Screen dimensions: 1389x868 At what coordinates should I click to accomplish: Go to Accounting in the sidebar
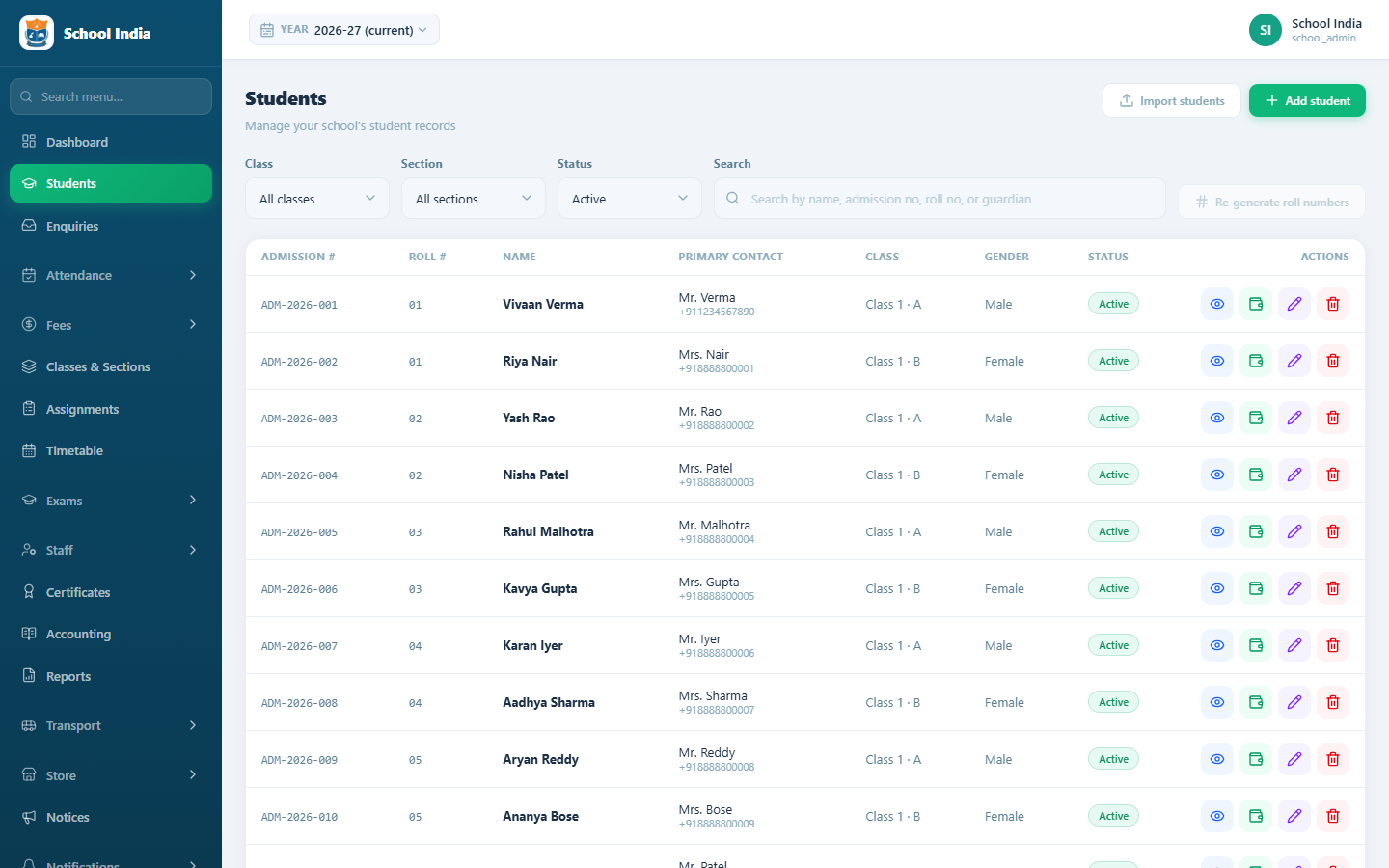111,634
